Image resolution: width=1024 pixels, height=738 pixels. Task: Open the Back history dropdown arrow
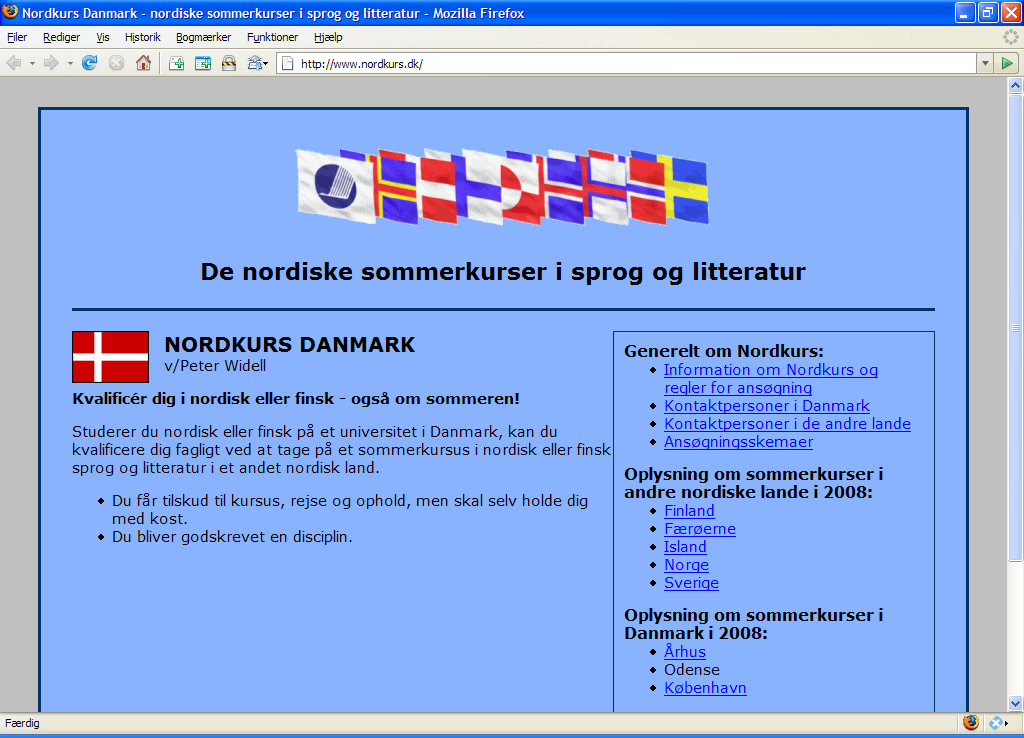[32, 64]
